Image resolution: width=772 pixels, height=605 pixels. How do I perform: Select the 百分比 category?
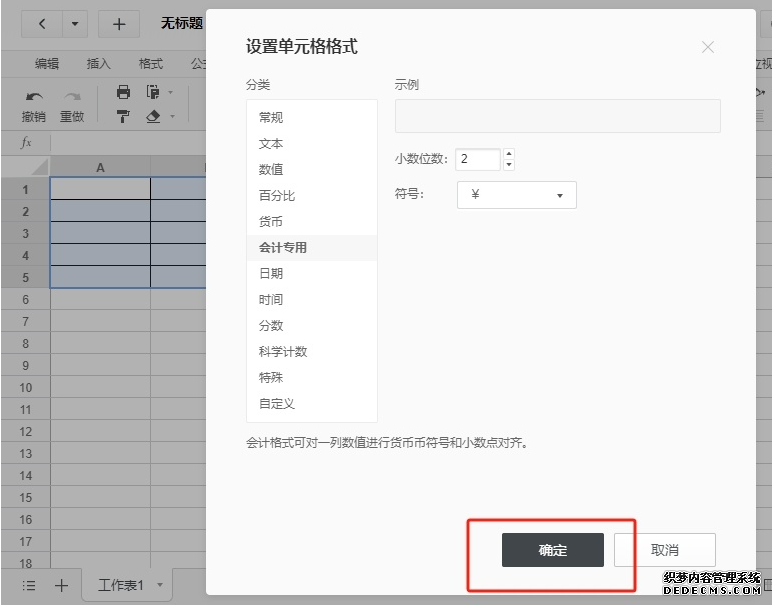pyautogui.click(x=312, y=196)
